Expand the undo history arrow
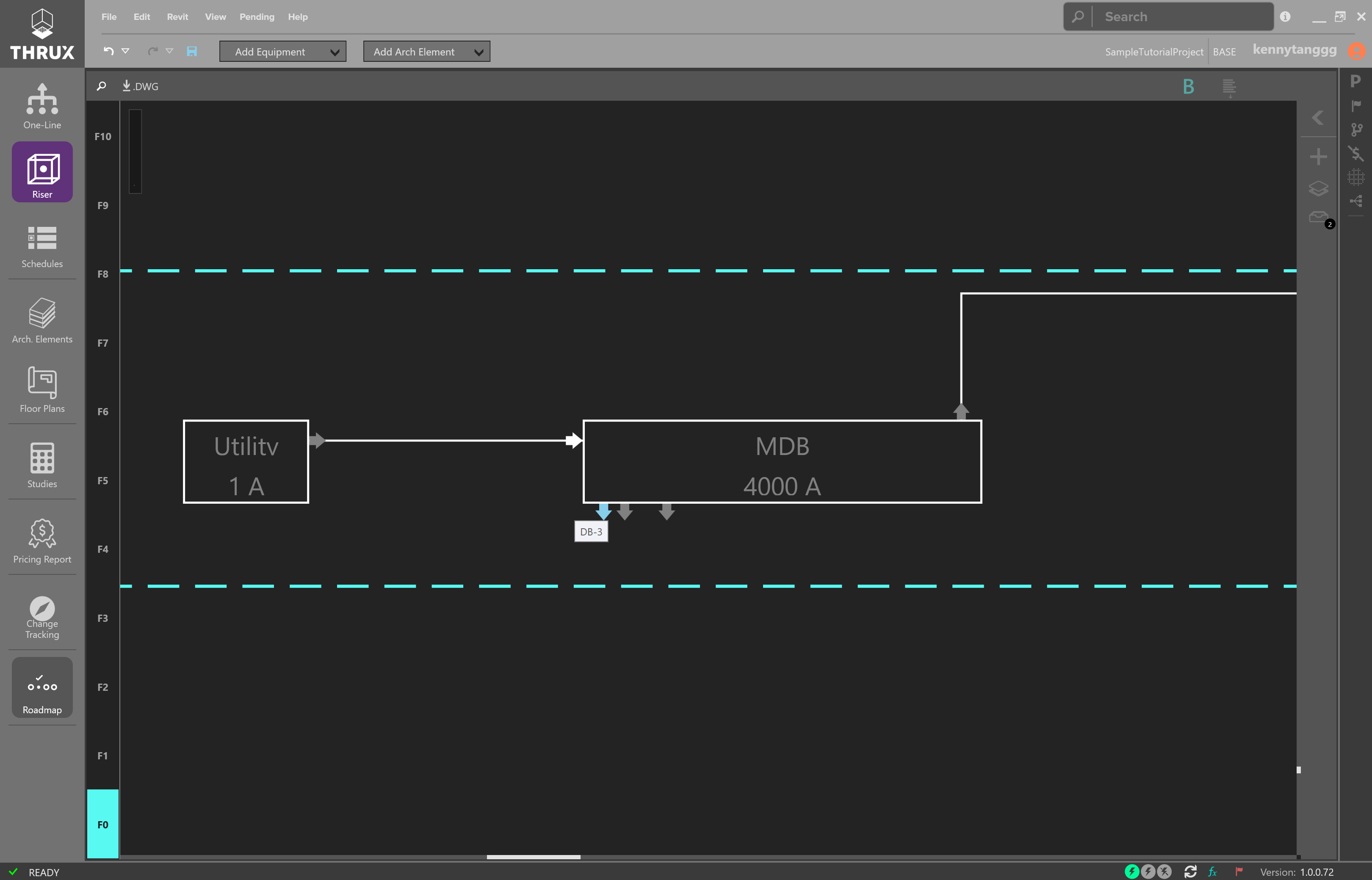This screenshot has width=1372, height=880. click(x=126, y=51)
